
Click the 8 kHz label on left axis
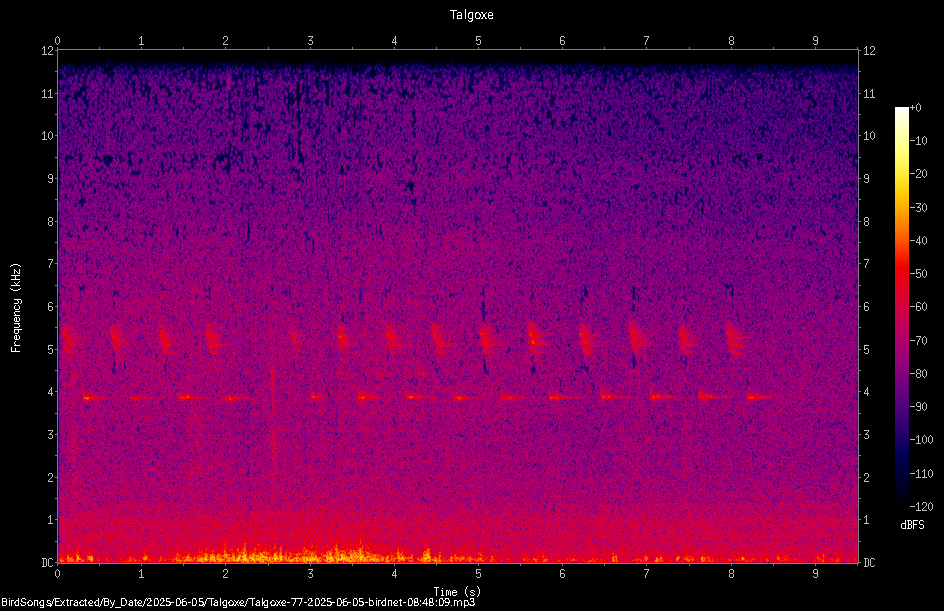tap(51, 222)
